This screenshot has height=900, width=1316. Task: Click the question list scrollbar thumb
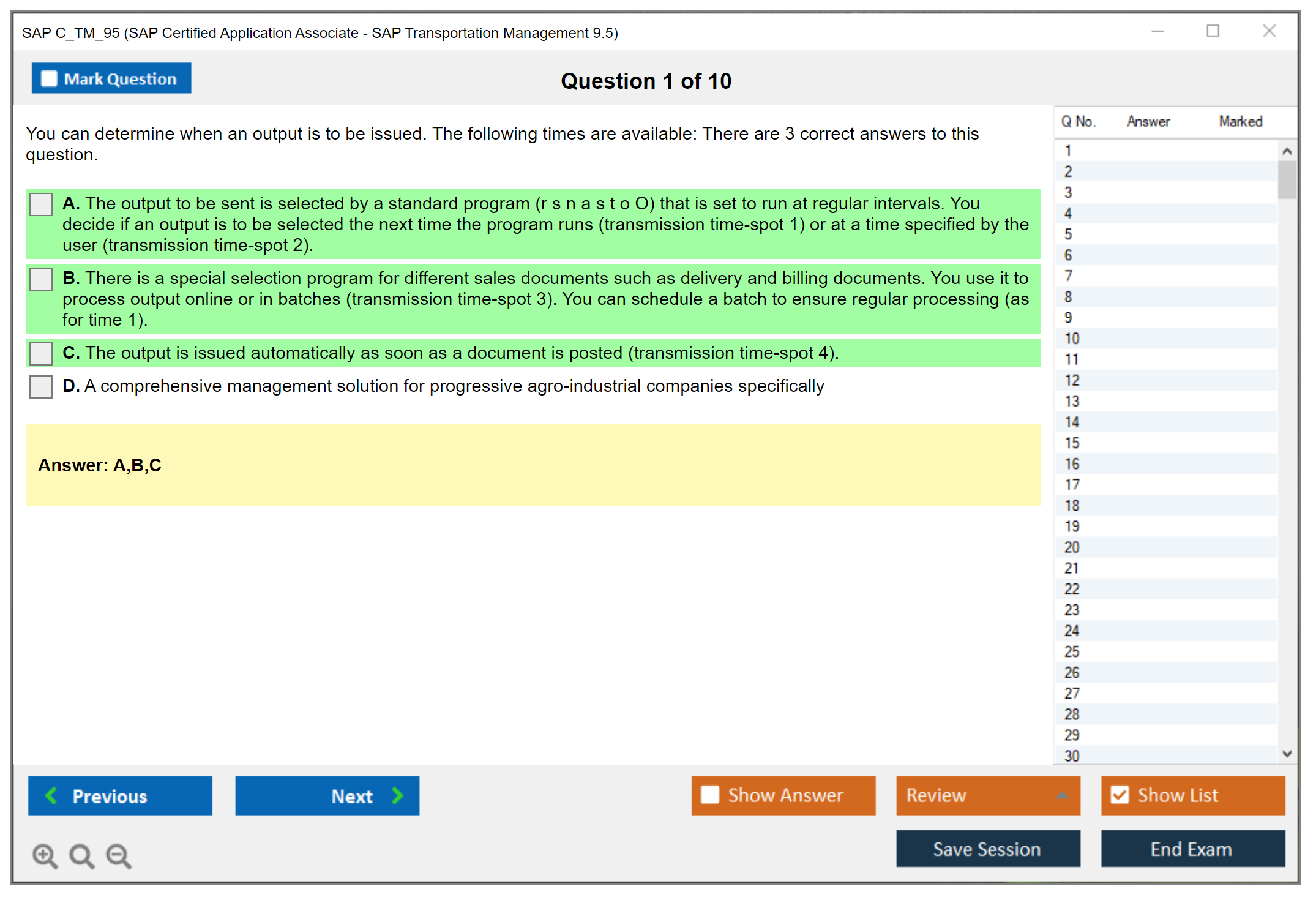tap(1287, 180)
